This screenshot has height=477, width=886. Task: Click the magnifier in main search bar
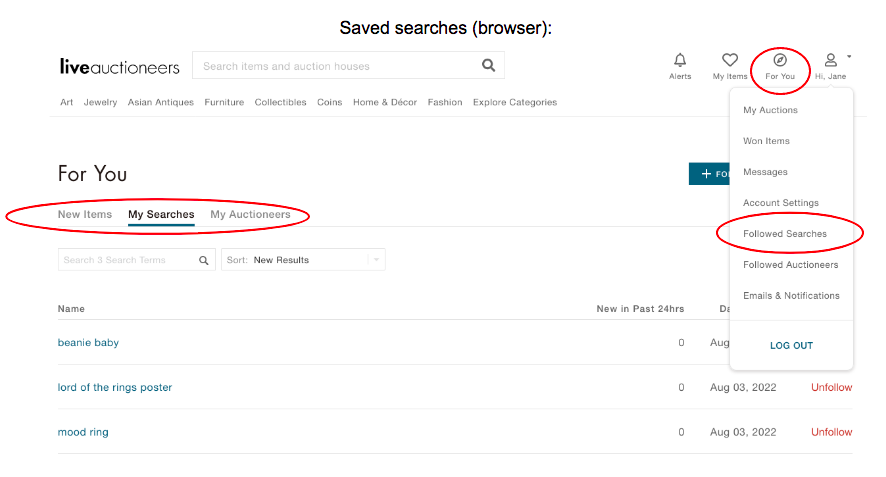click(488, 66)
